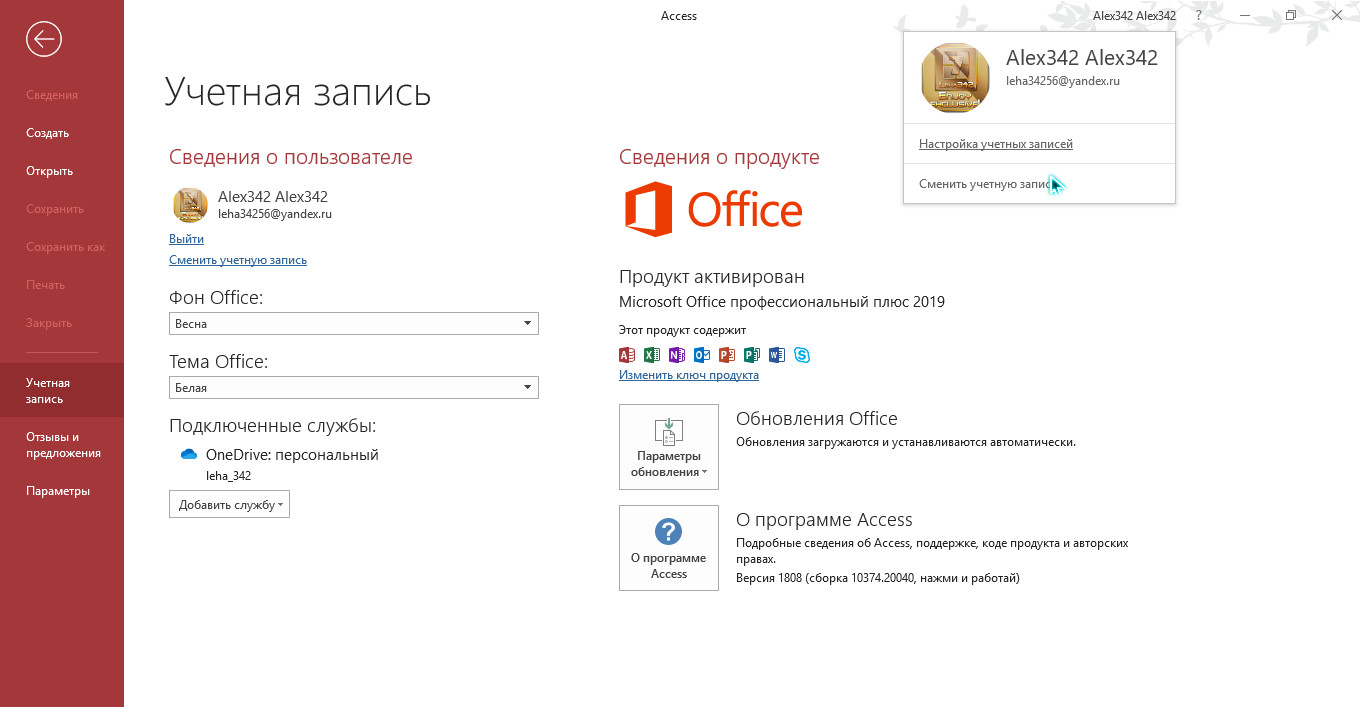The width and height of the screenshot is (1360, 707).
Task: Click the Access product icon
Action: coord(627,355)
